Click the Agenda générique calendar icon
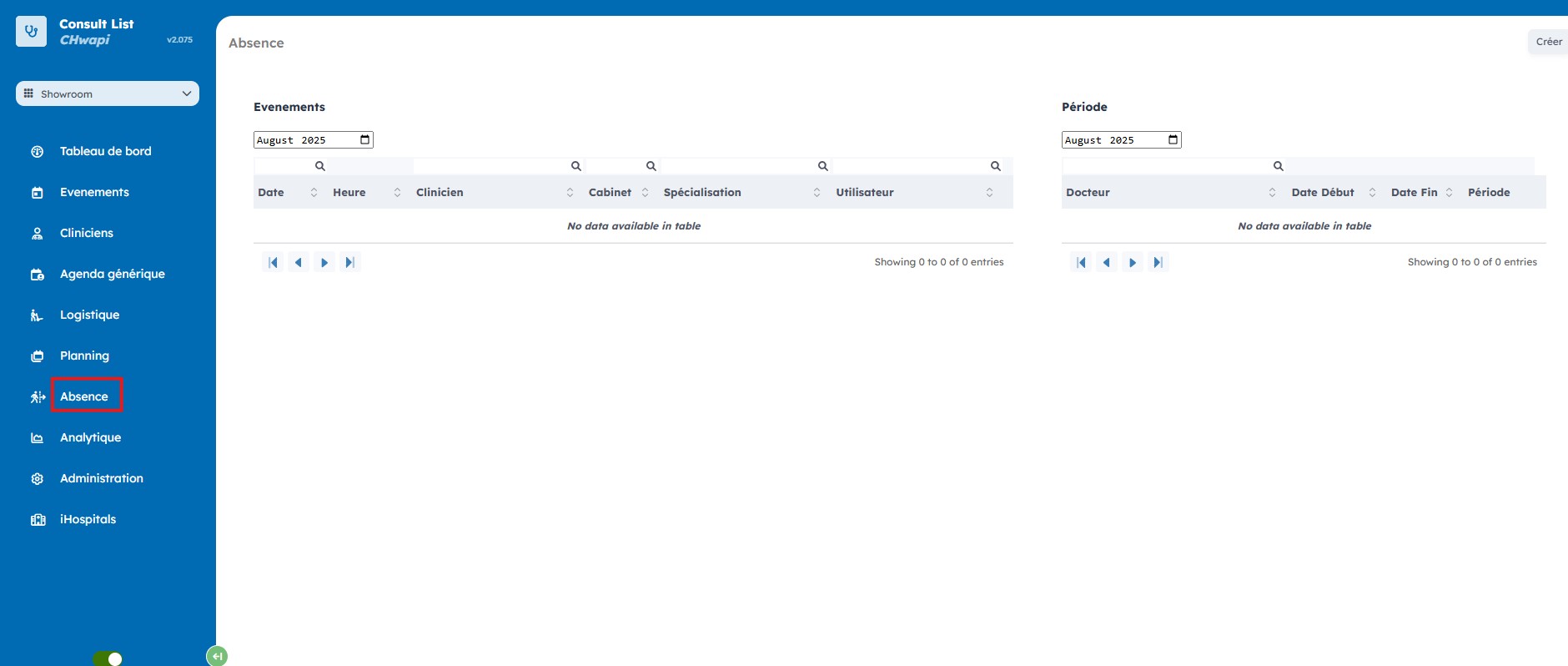 pos(37,275)
